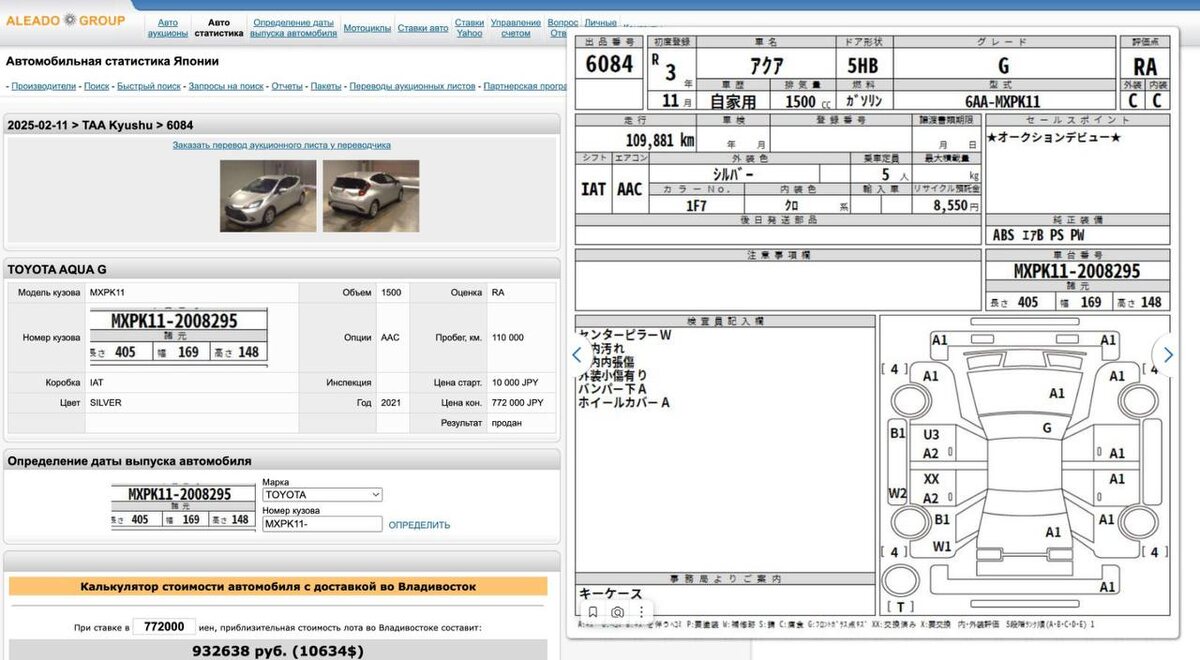The image size is (1200, 660).
Task: Click the Модель кузова value MXPK11
Action: coord(108,292)
